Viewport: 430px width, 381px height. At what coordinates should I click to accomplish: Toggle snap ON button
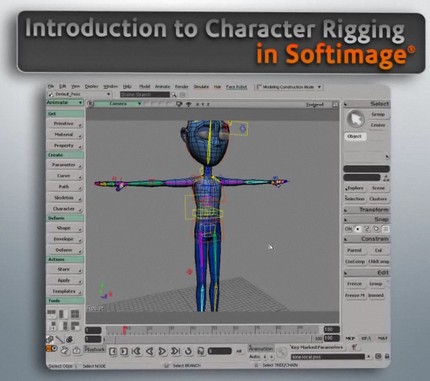point(348,229)
